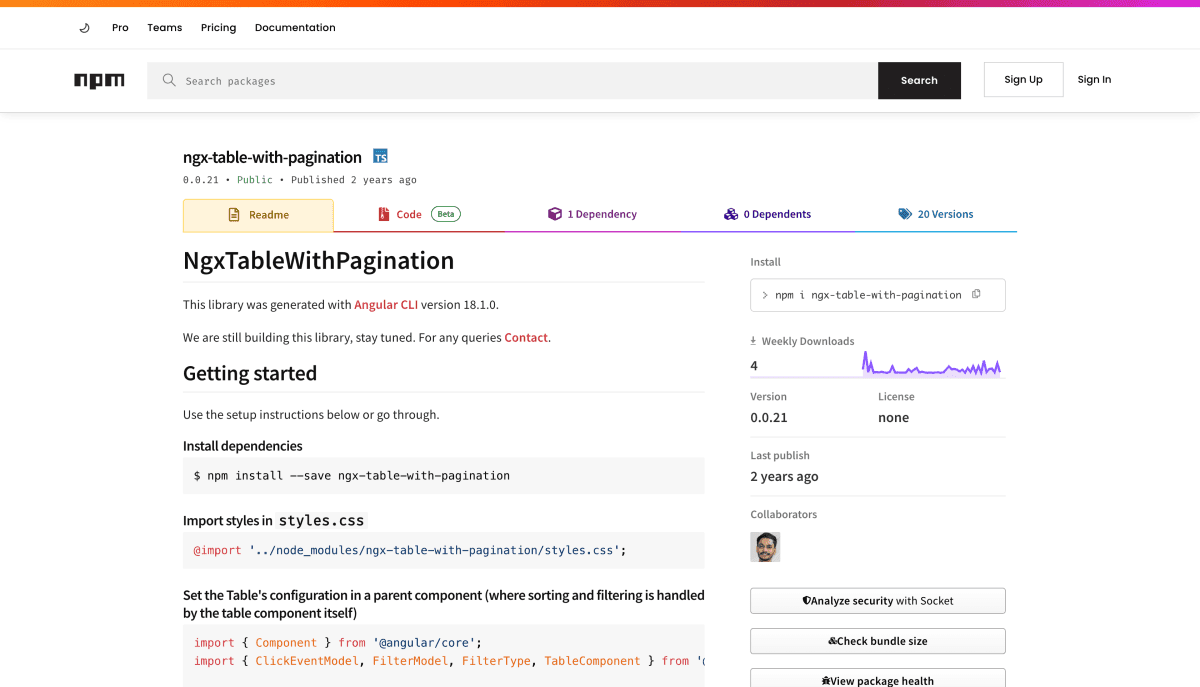
Task: Click the Dependency cube icon
Action: (554, 214)
